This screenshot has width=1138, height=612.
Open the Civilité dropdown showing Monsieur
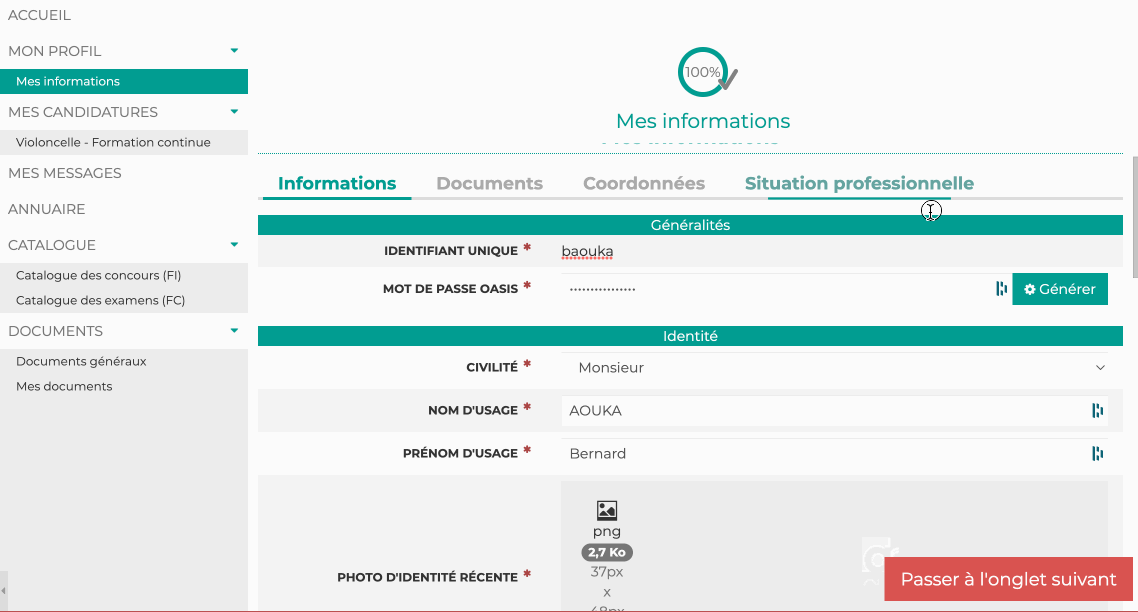click(x=834, y=368)
